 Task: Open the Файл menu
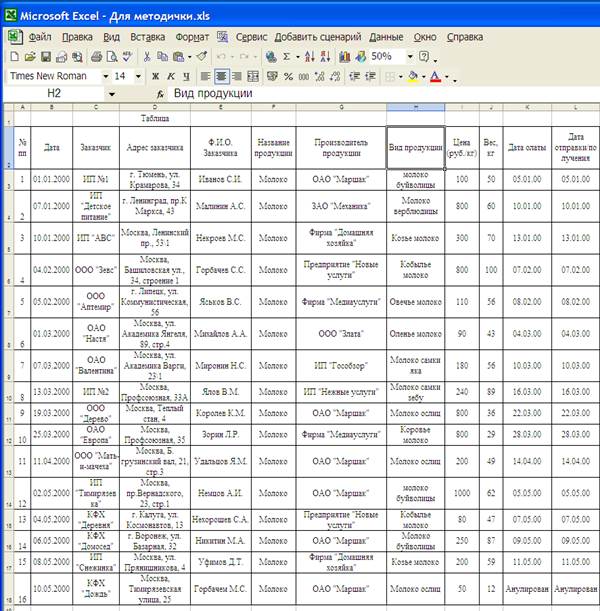pyautogui.click(x=40, y=37)
